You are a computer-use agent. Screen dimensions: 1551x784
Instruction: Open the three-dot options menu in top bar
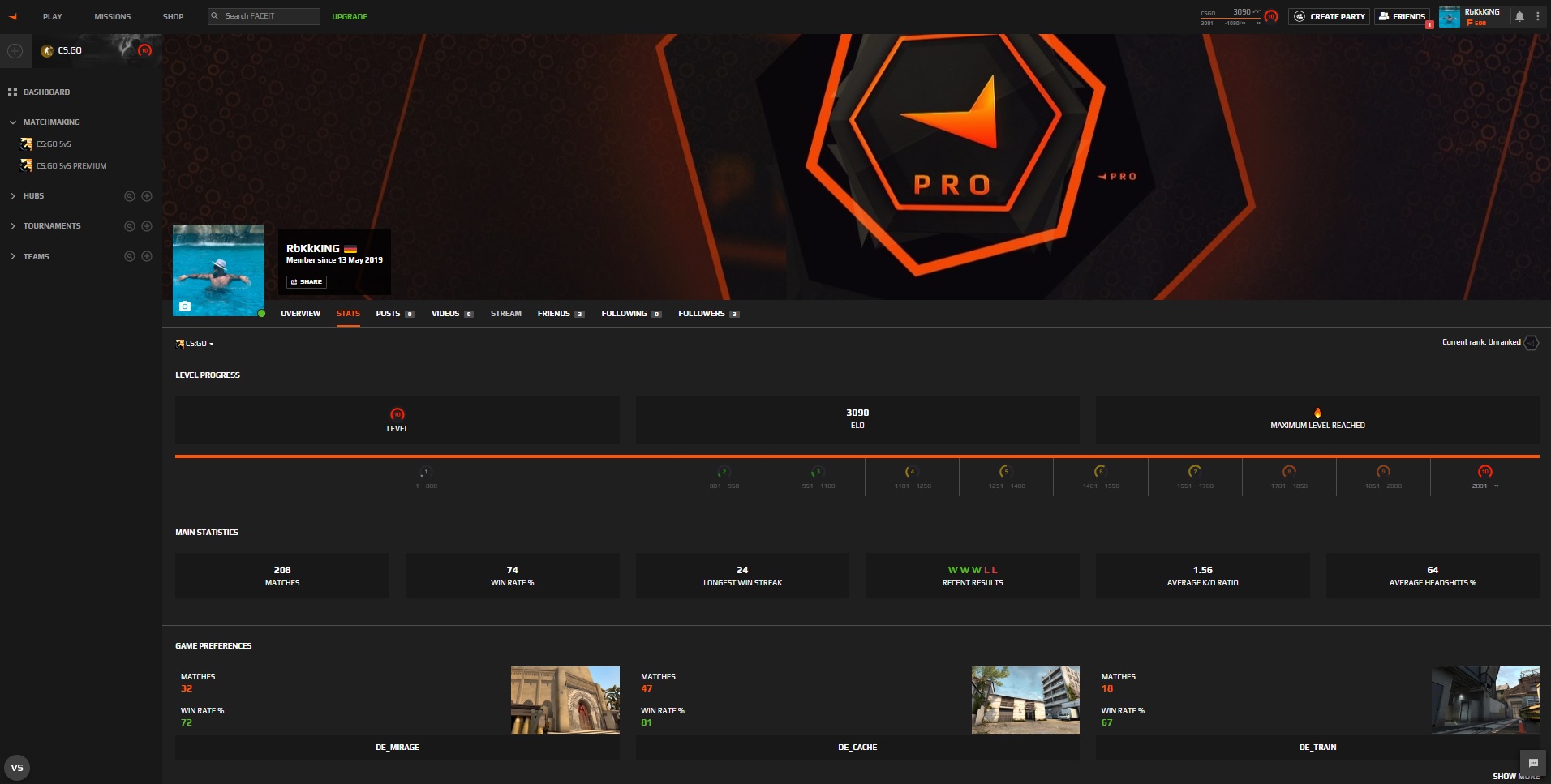point(1537,16)
